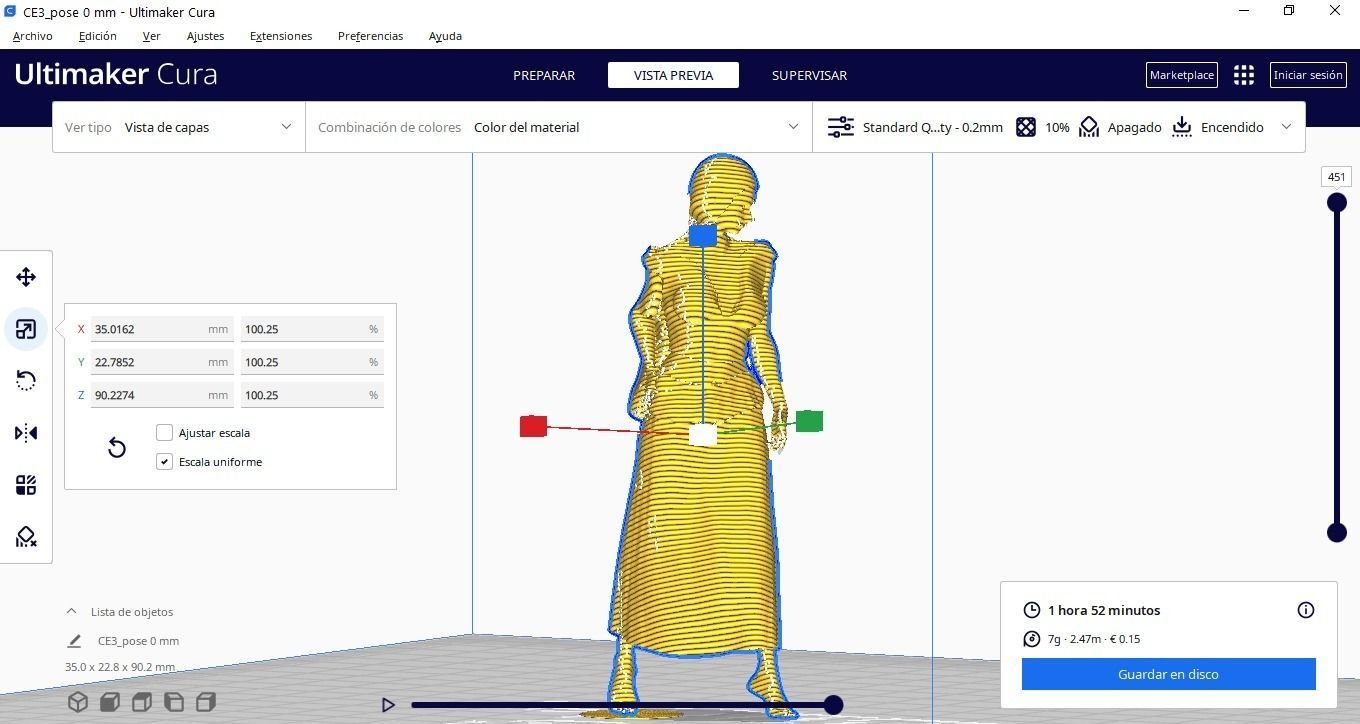1360x724 pixels.
Task: Click the blue Z-axis scale handle
Action: (702, 235)
